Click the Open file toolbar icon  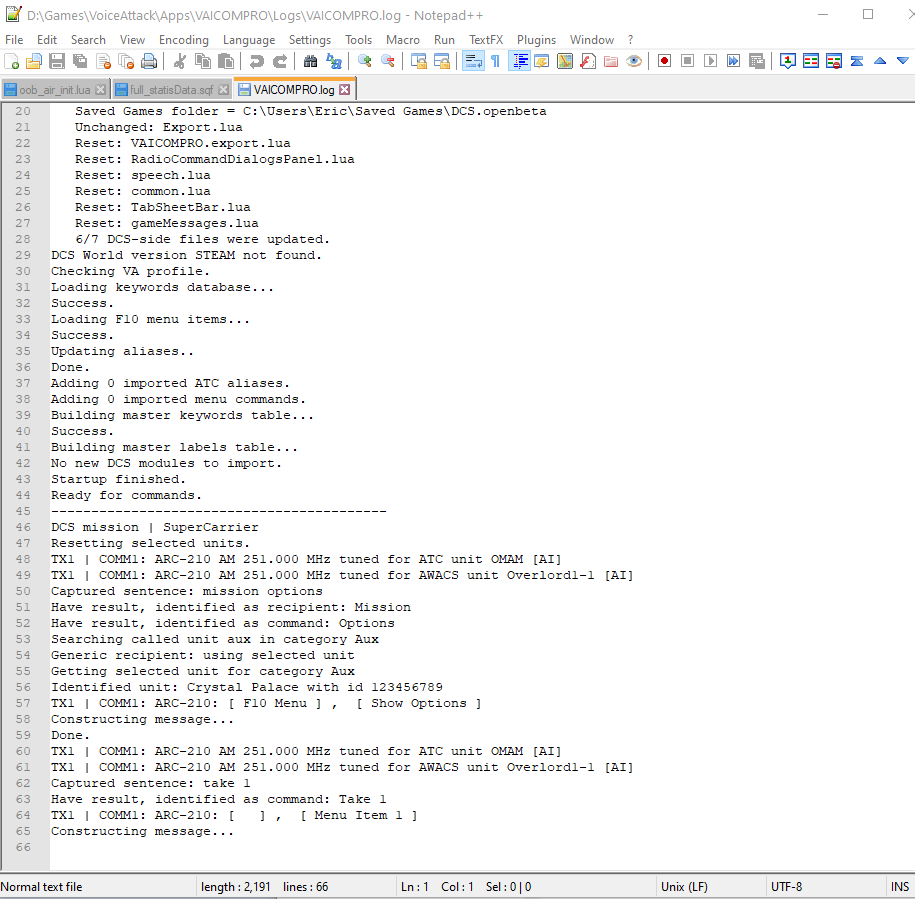pos(34,61)
